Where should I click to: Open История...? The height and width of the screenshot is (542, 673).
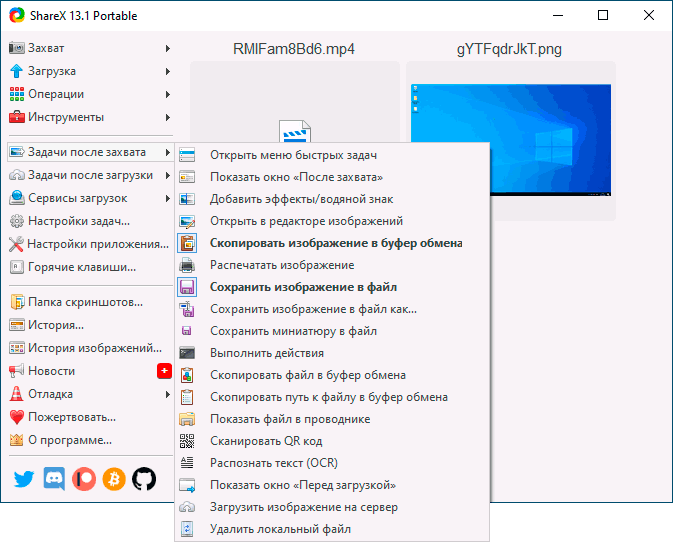tap(91, 325)
